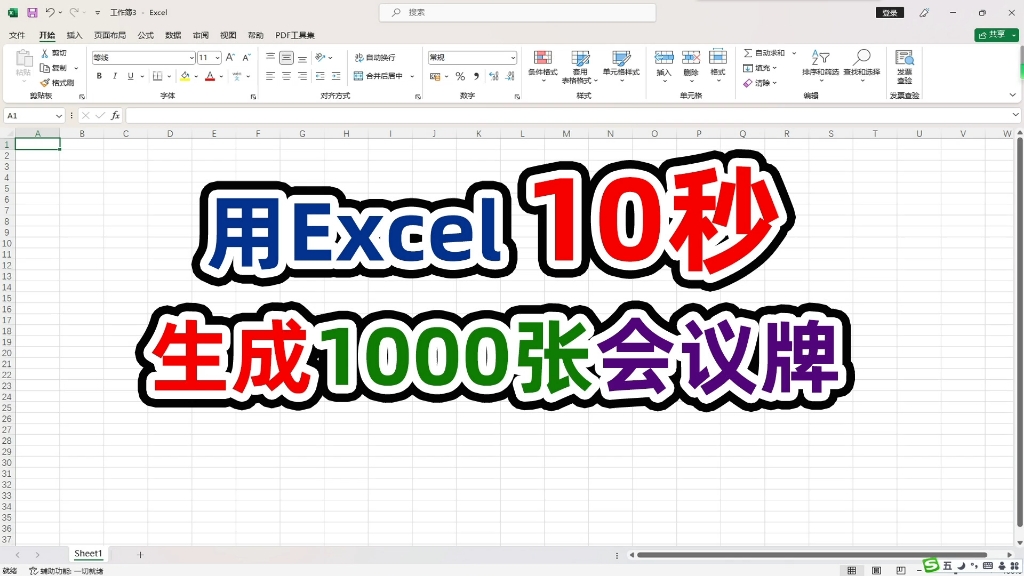Expand the 常规 number format dropdown
Screen dimensions: 1024x576
point(514,57)
